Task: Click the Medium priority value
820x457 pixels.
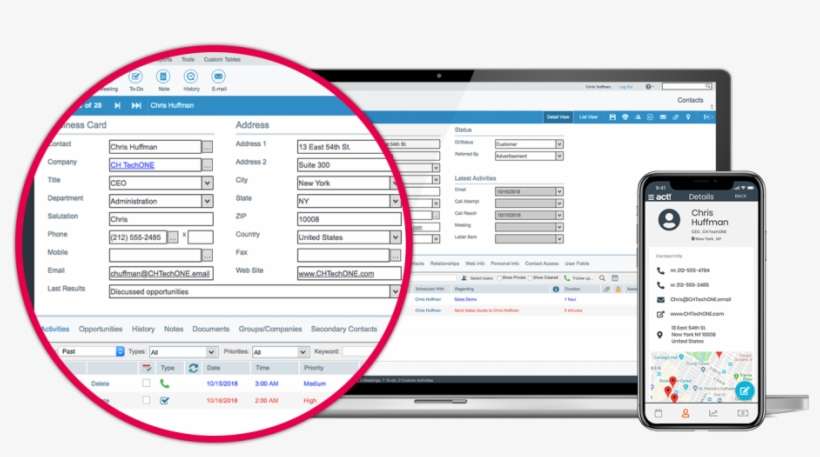Action: 315,384
